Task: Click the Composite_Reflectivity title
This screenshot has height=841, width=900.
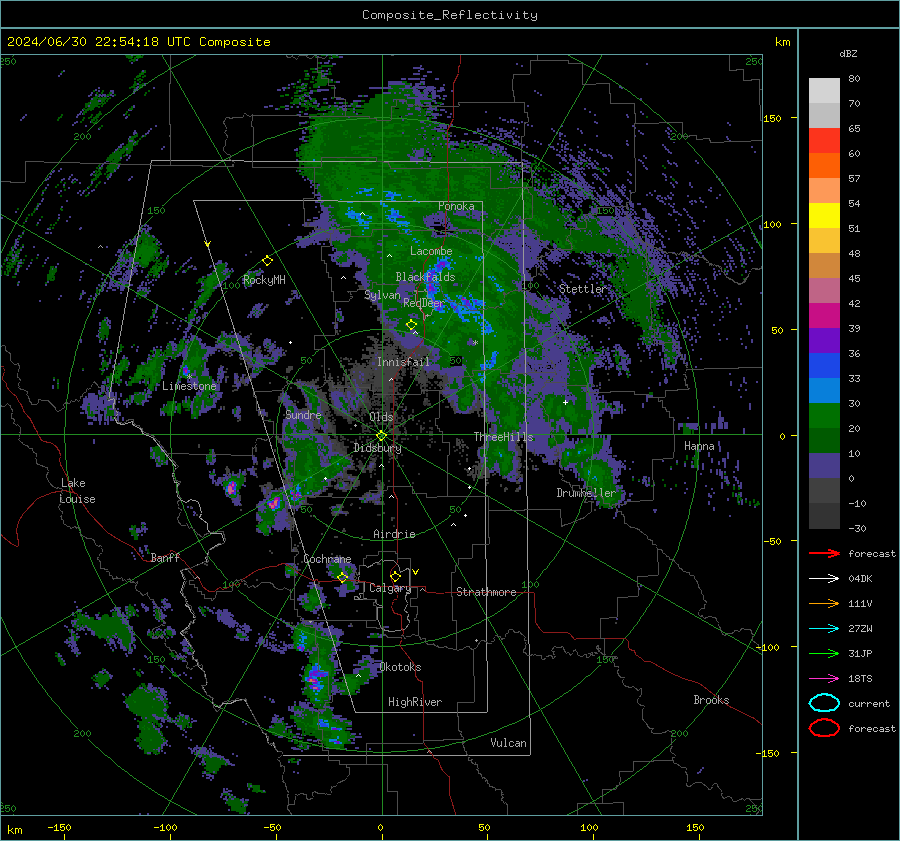Action: pos(450,15)
